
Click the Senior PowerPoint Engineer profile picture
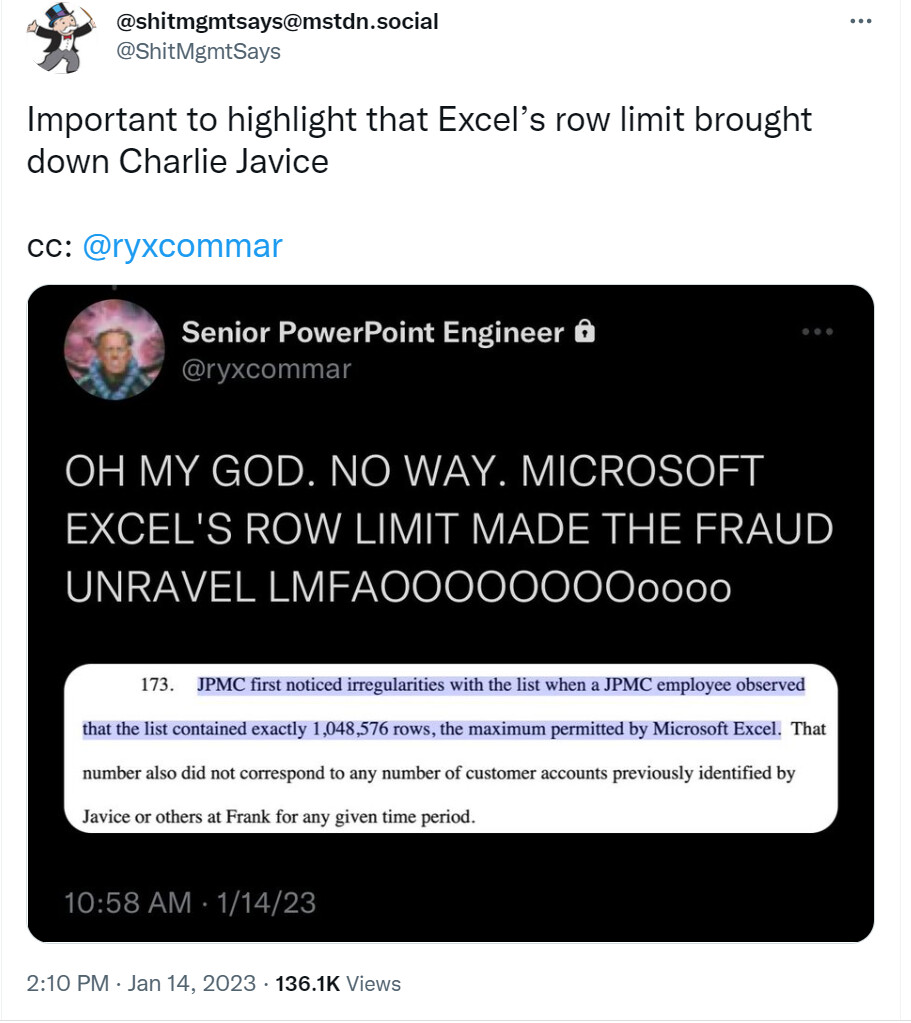point(114,350)
